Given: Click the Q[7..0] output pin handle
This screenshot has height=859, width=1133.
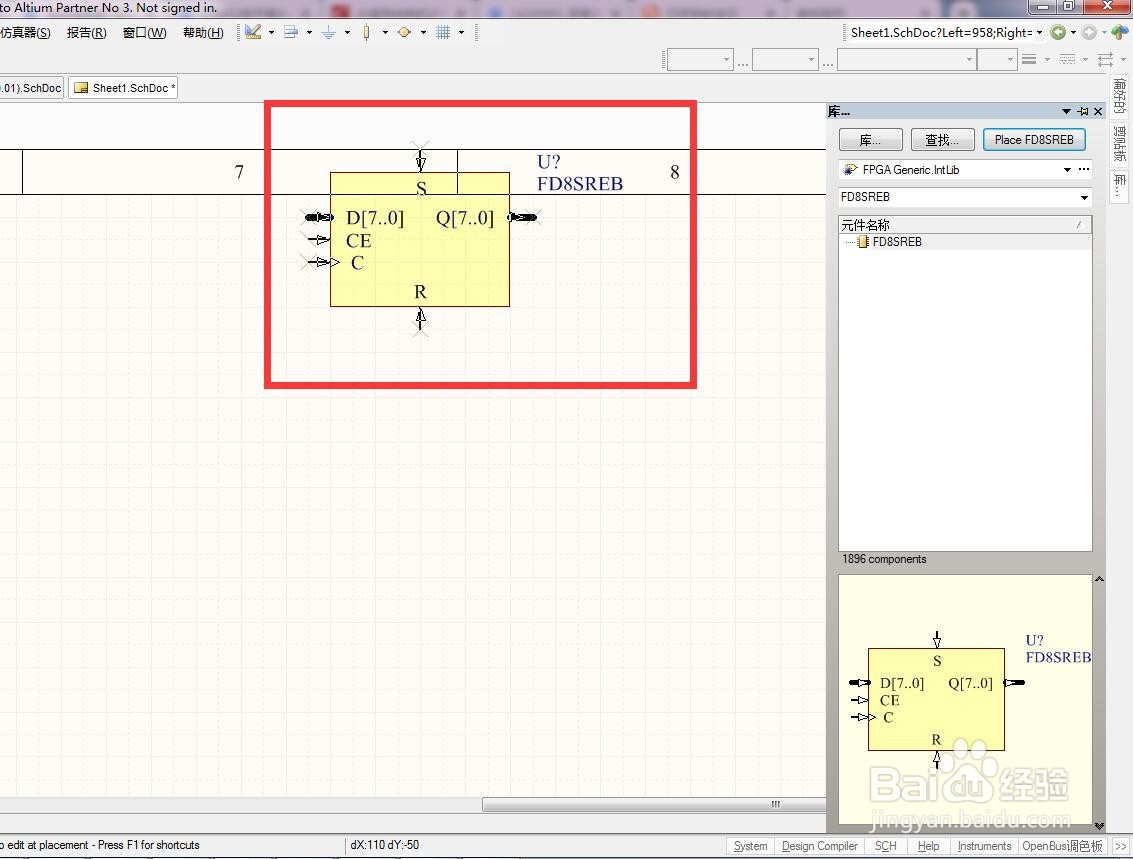Looking at the screenshot, I should (522, 217).
